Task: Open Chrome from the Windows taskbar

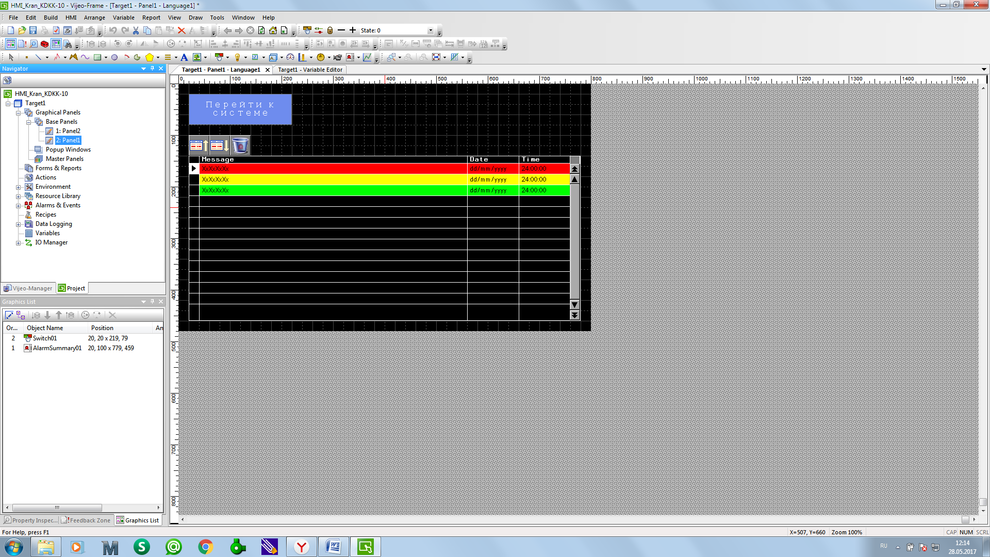Action: (205, 547)
